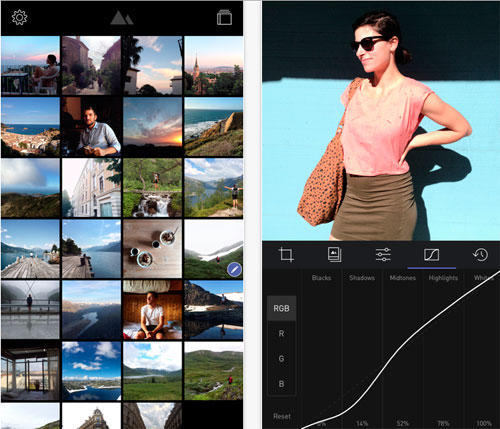Open thumbnail of mountain lake reflection with snow
The width and height of the screenshot is (500, 429).
pyautogui.click(x=214, y=310)
